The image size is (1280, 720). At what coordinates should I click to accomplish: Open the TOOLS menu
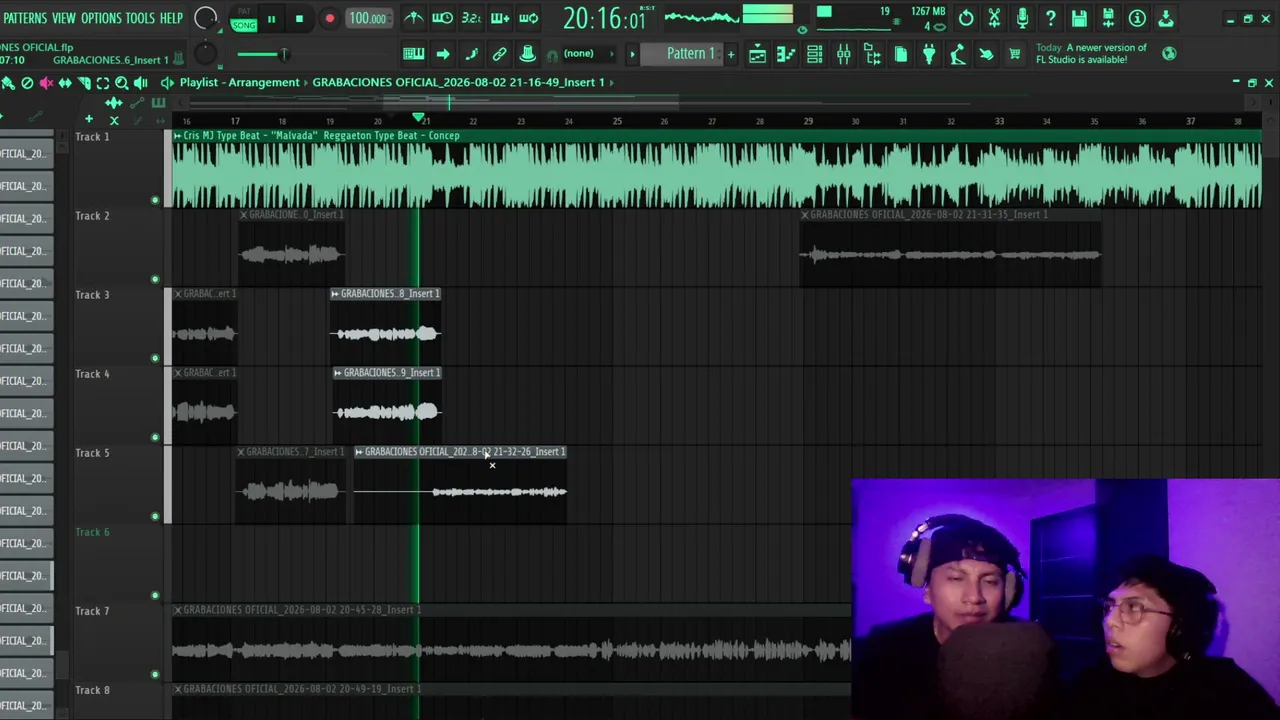140,18
